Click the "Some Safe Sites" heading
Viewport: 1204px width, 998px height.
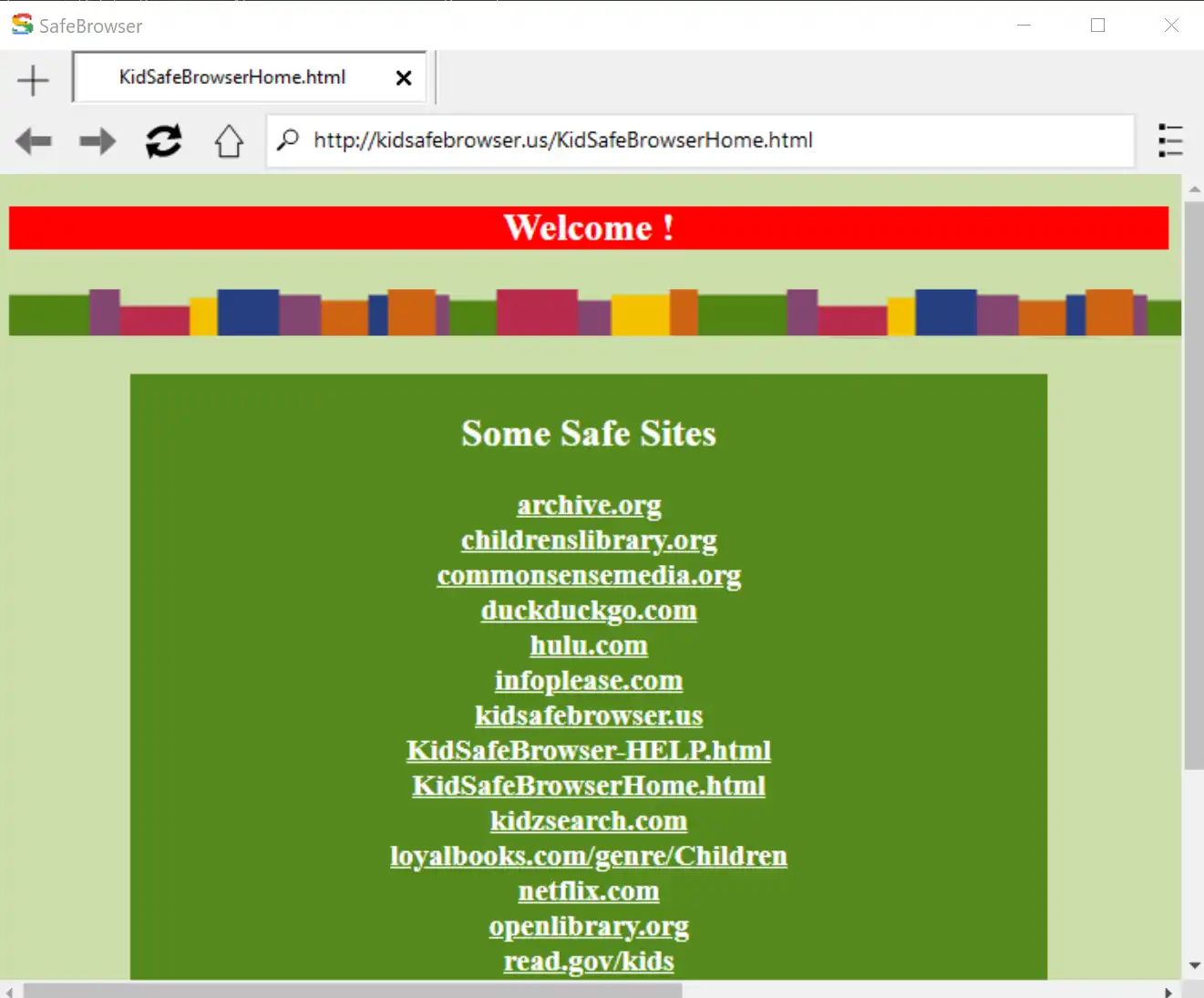589,434
